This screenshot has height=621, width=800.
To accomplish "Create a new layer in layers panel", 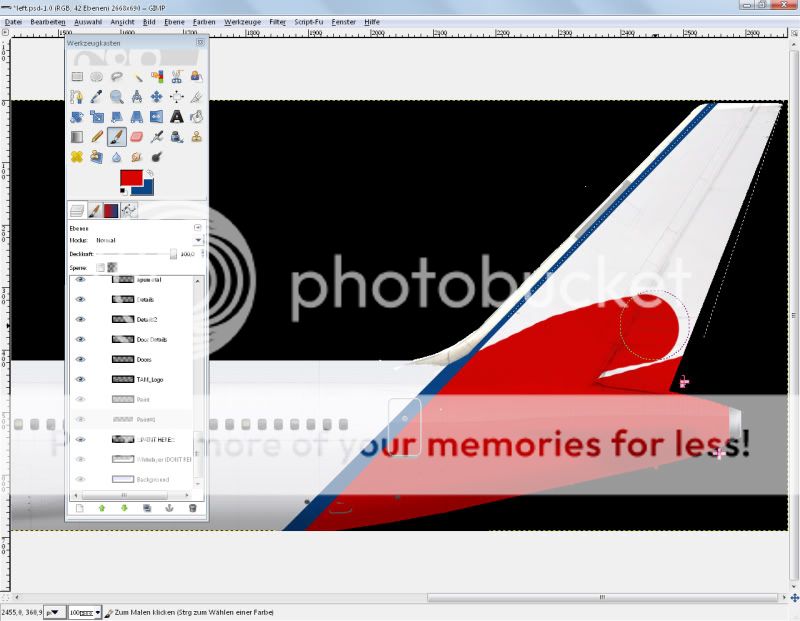I will (x=78, y=508).
